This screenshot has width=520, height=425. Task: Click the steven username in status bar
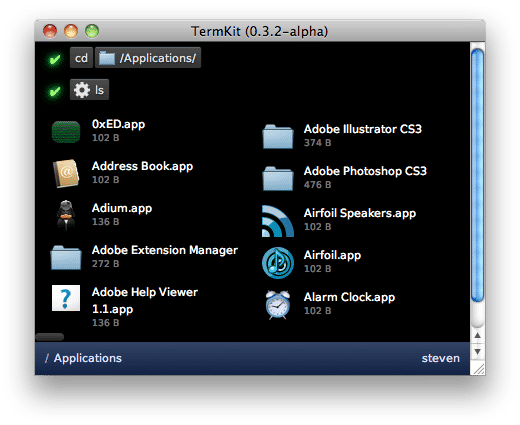pyautogui.click(x=441, y=358)
